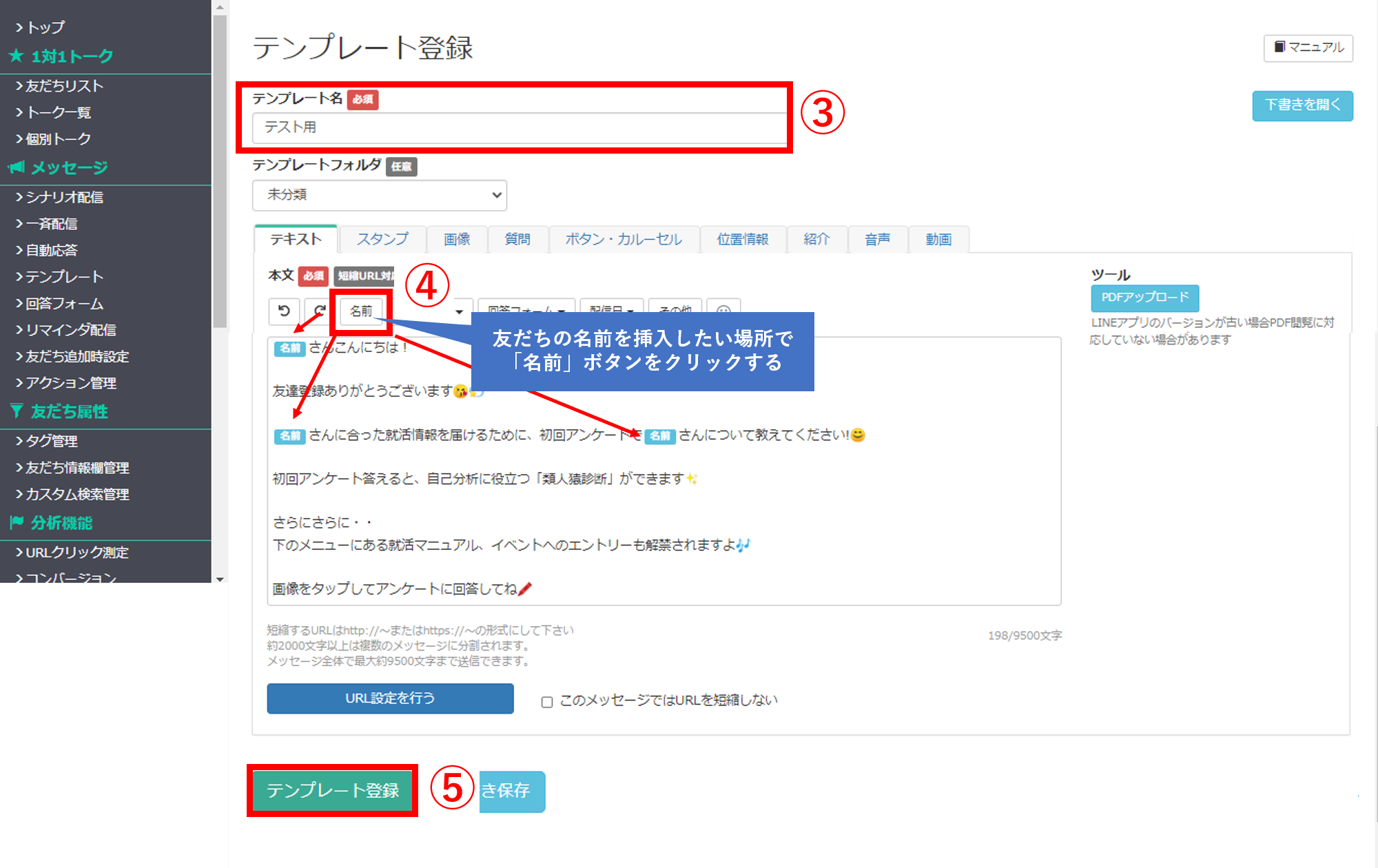Open 下書きを開く draft button

tap(1303, 105)
